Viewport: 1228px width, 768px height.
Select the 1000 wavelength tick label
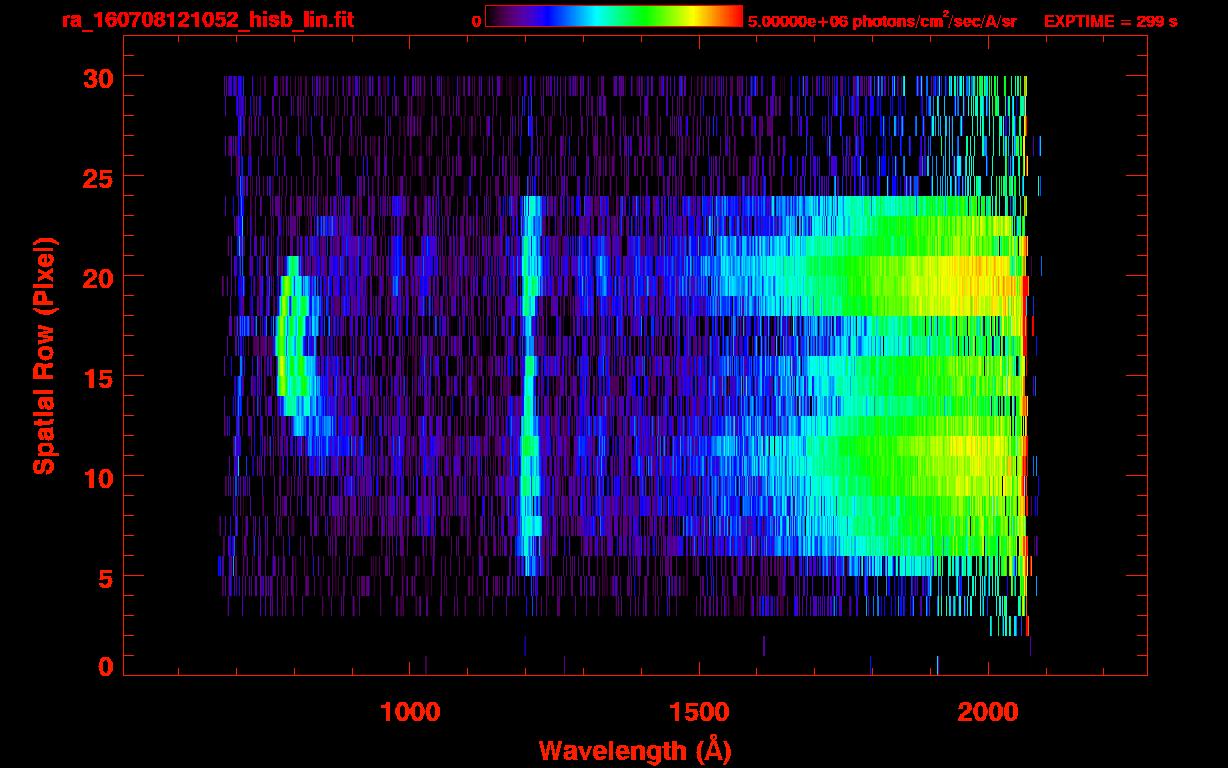click(x=410, y=712)
